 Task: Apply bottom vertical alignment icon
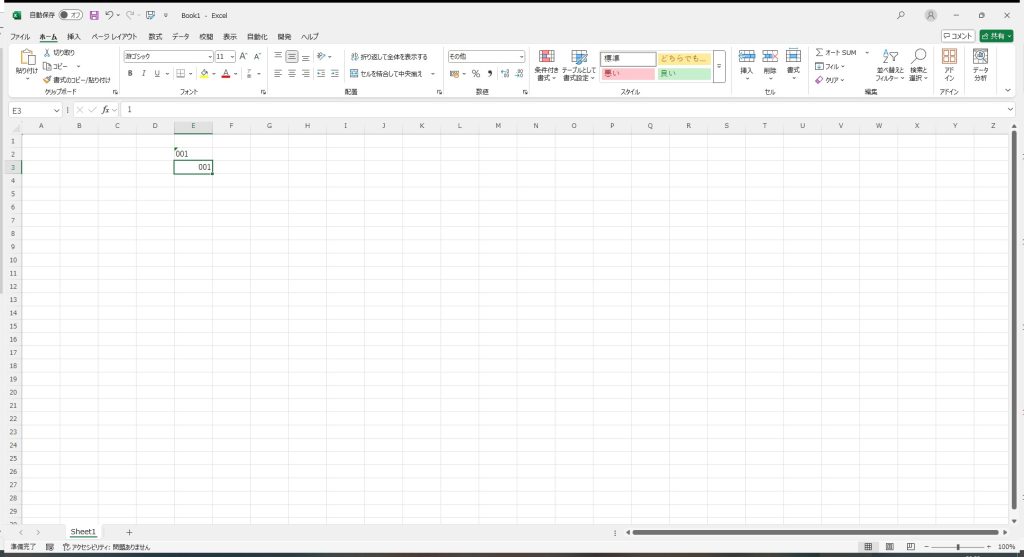[306, 57]
